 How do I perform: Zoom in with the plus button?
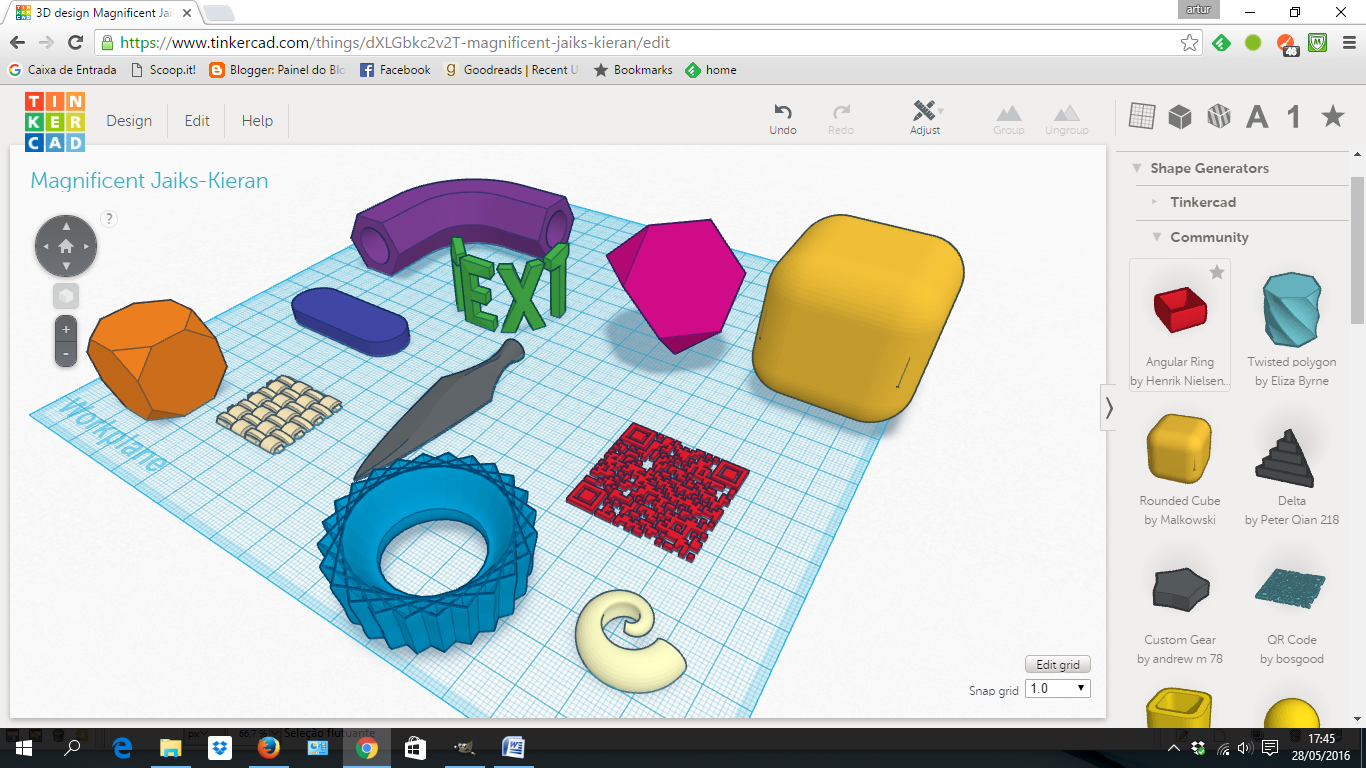(x=66, y=329)
